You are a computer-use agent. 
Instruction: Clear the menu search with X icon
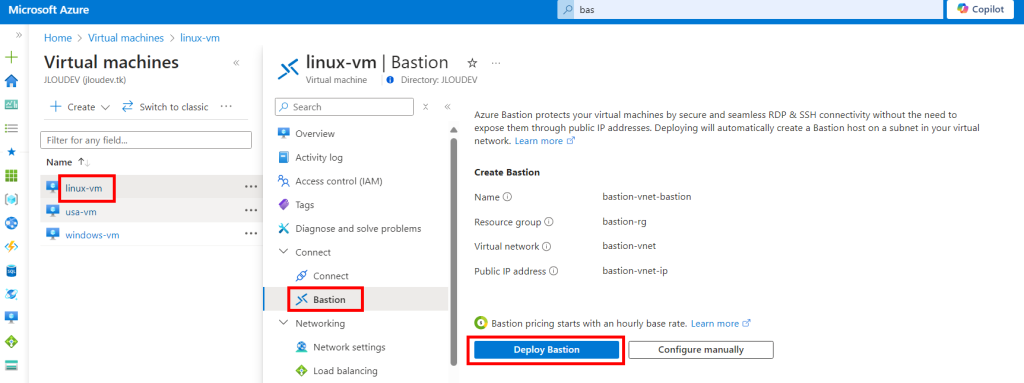point(425,107)
